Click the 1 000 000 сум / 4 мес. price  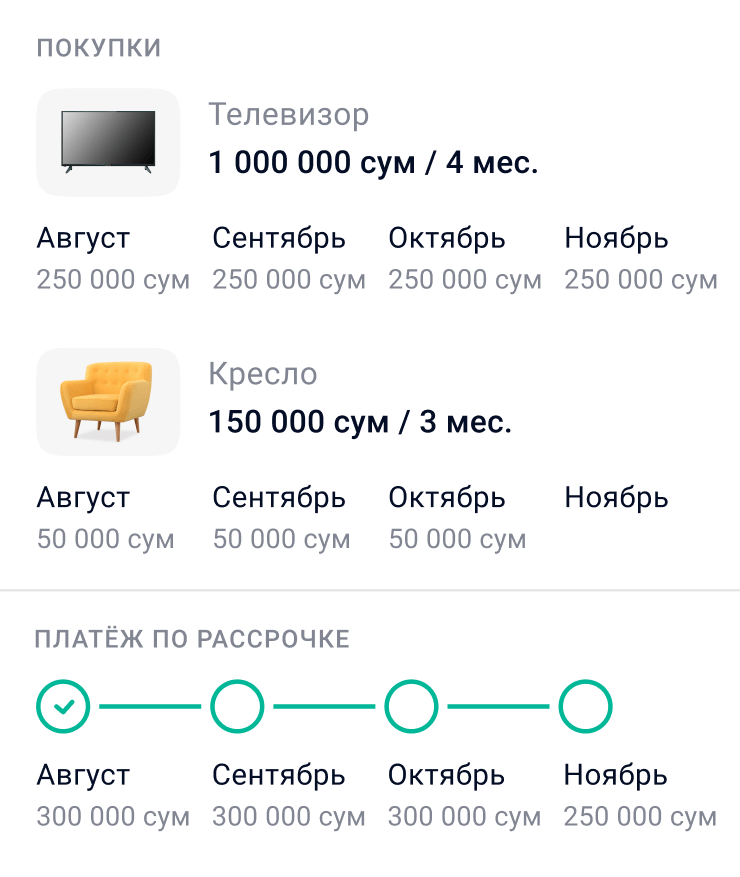(x=373, y=163)
